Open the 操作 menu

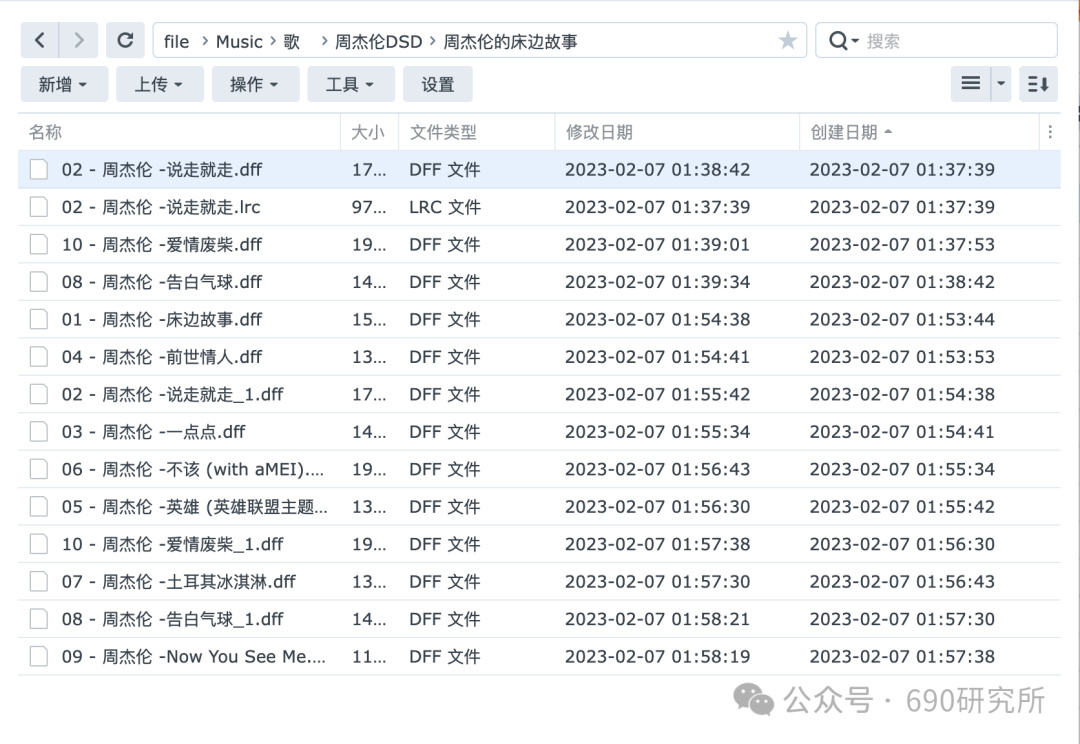pos(256,84)
